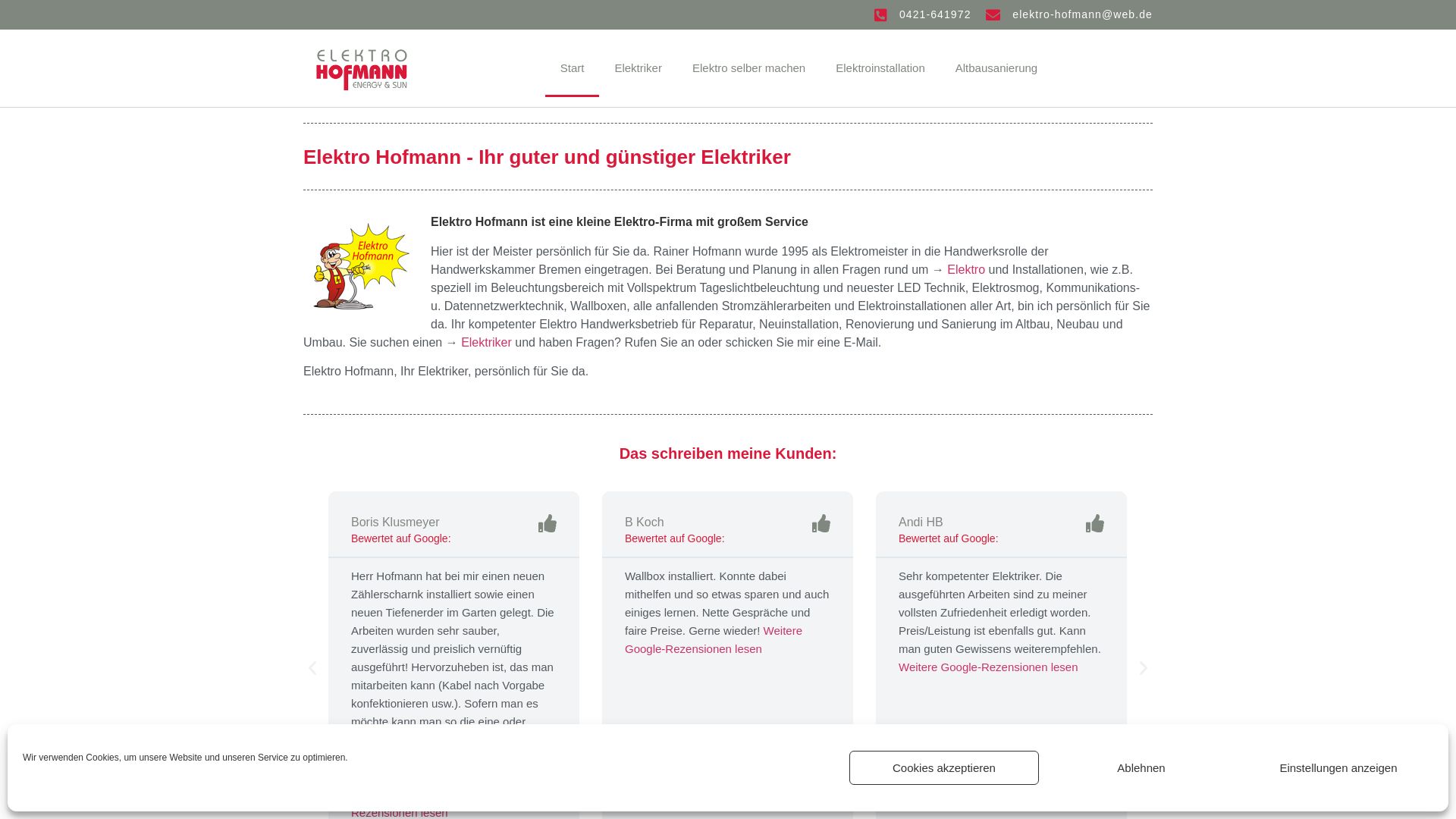
Task: Click the thumbs-up icon on B Koch review
Action: tap(821, 524)
